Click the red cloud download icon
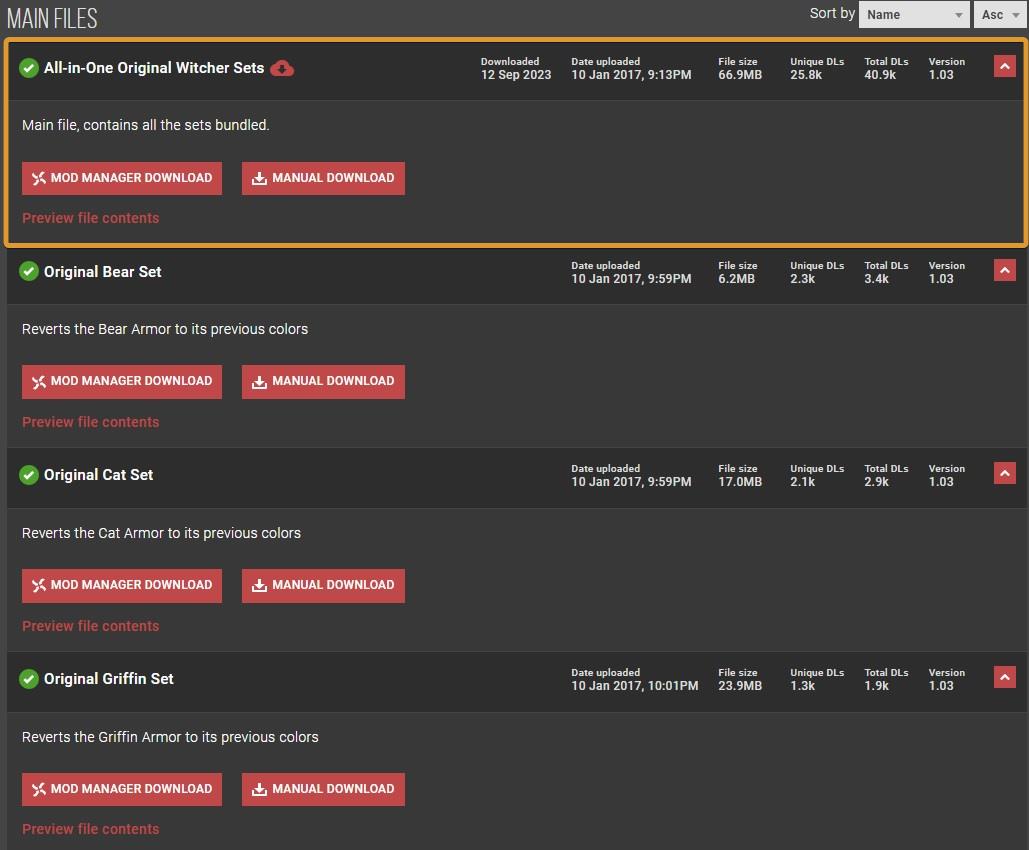 point(282,68)
